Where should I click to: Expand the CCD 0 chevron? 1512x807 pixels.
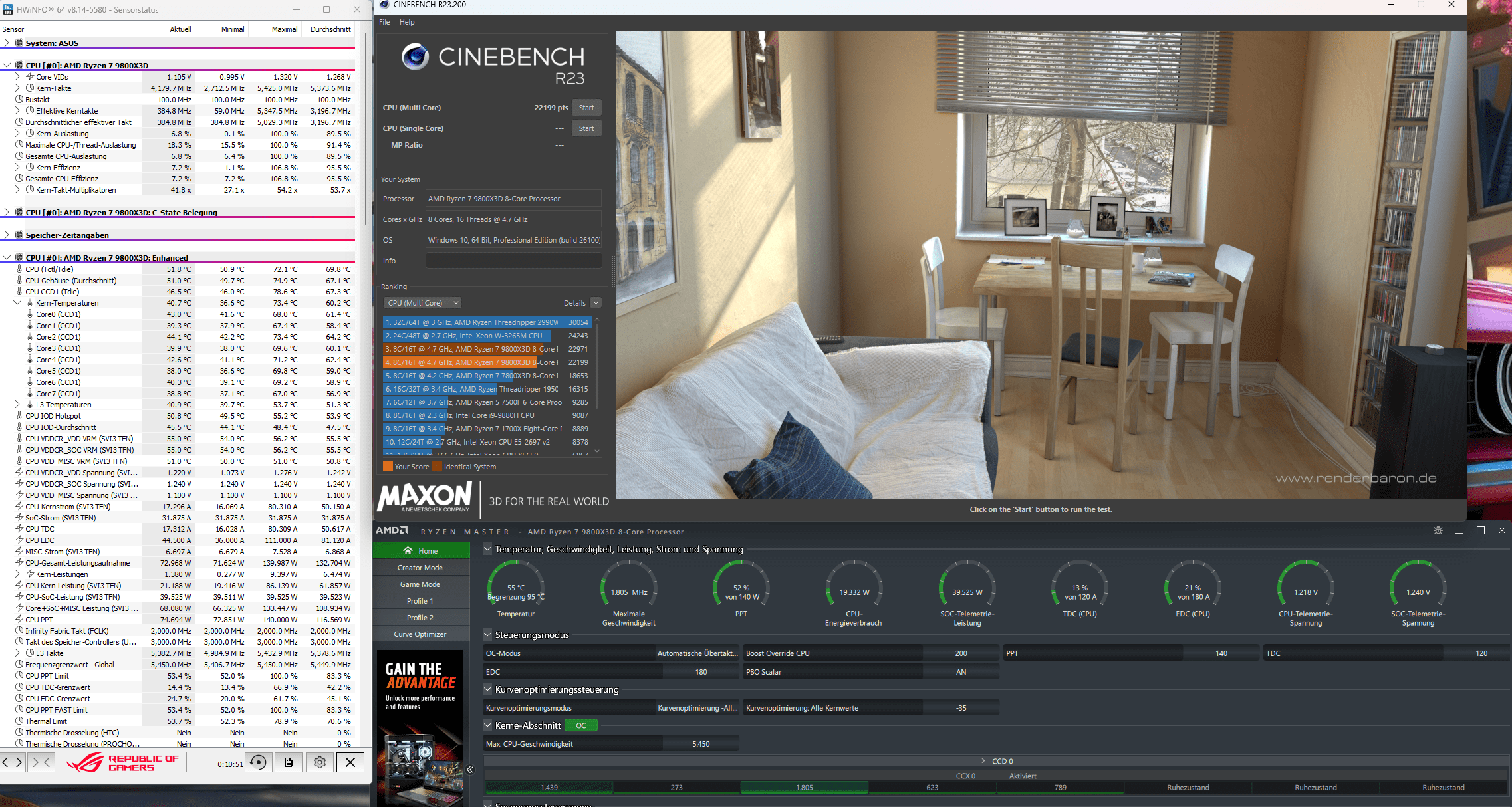[x=984, y=761]
